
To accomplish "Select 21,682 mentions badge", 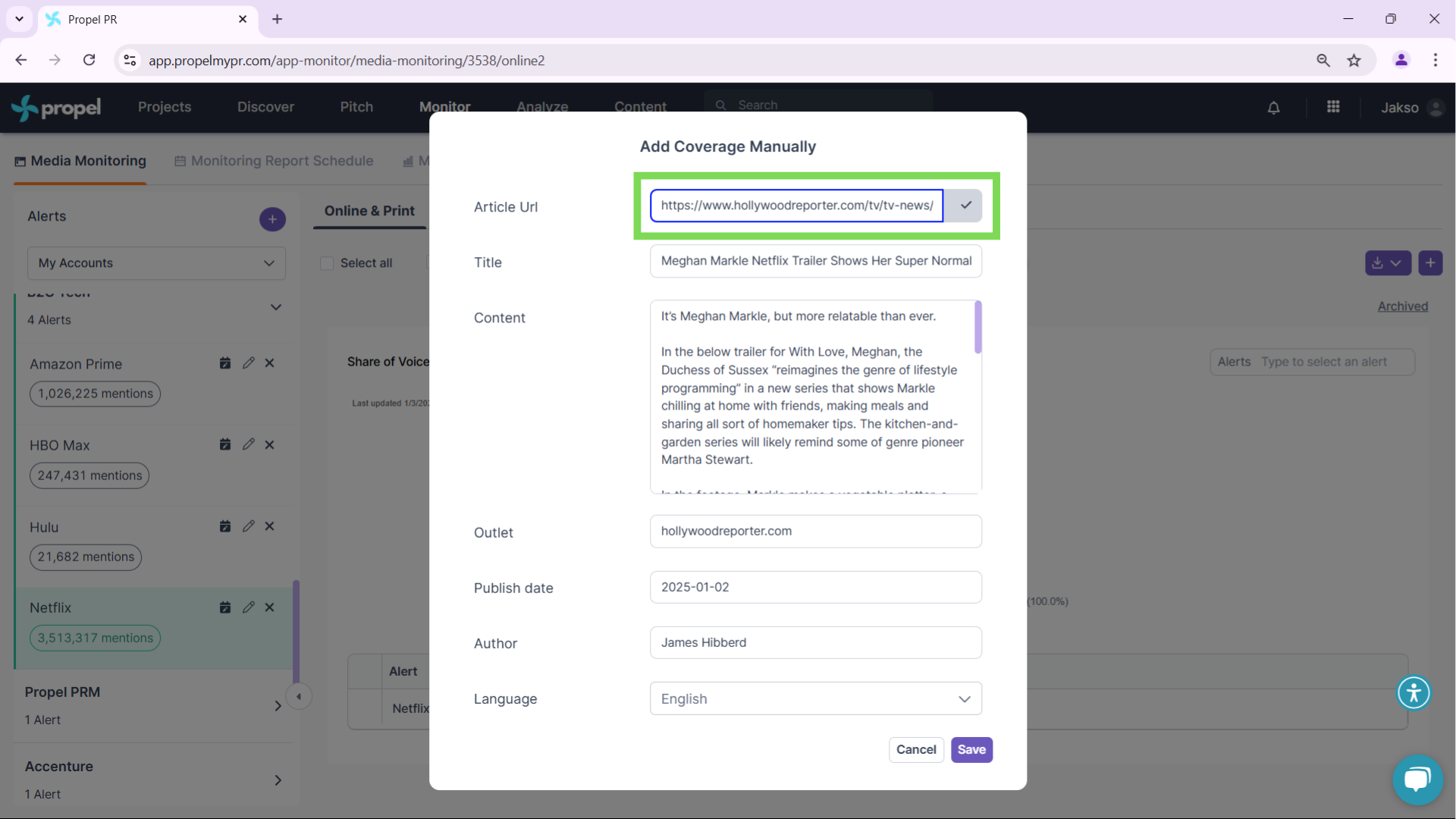I will click(x=86, y=557).
